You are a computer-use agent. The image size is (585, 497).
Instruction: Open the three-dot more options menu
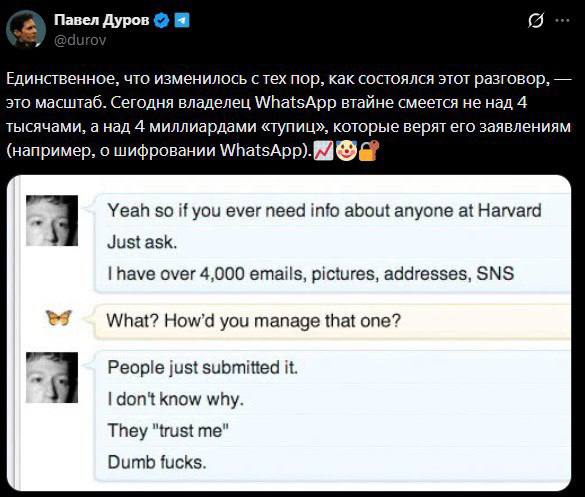tap(563, 21)
